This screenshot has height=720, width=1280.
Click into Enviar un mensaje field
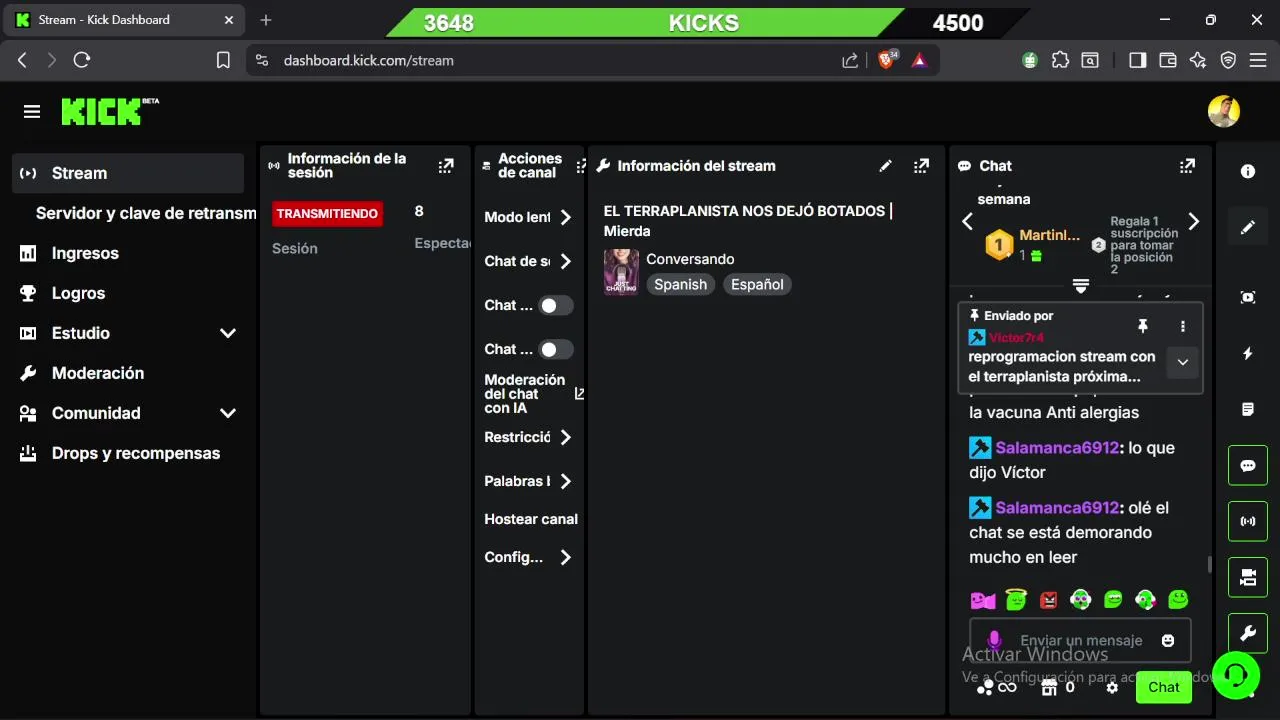point(1080,640)
